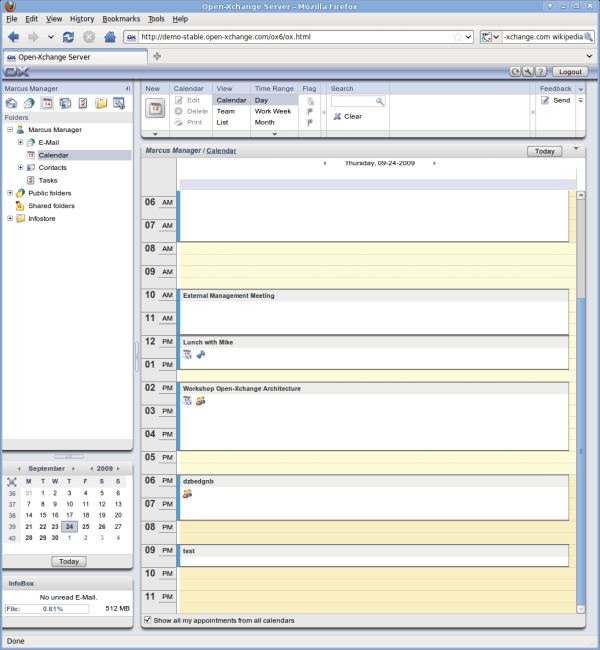Click the Clear search icon
The width and height of the screenshot is (600, 650).
(x=338, y=116)
